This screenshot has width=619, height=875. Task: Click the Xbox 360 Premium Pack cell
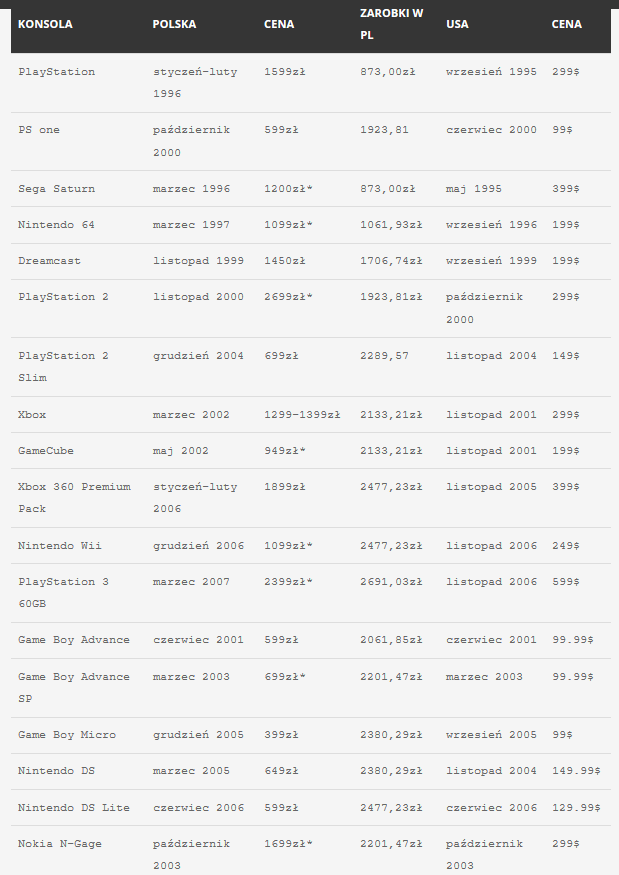pyautogui.click(x=74, y=497)
